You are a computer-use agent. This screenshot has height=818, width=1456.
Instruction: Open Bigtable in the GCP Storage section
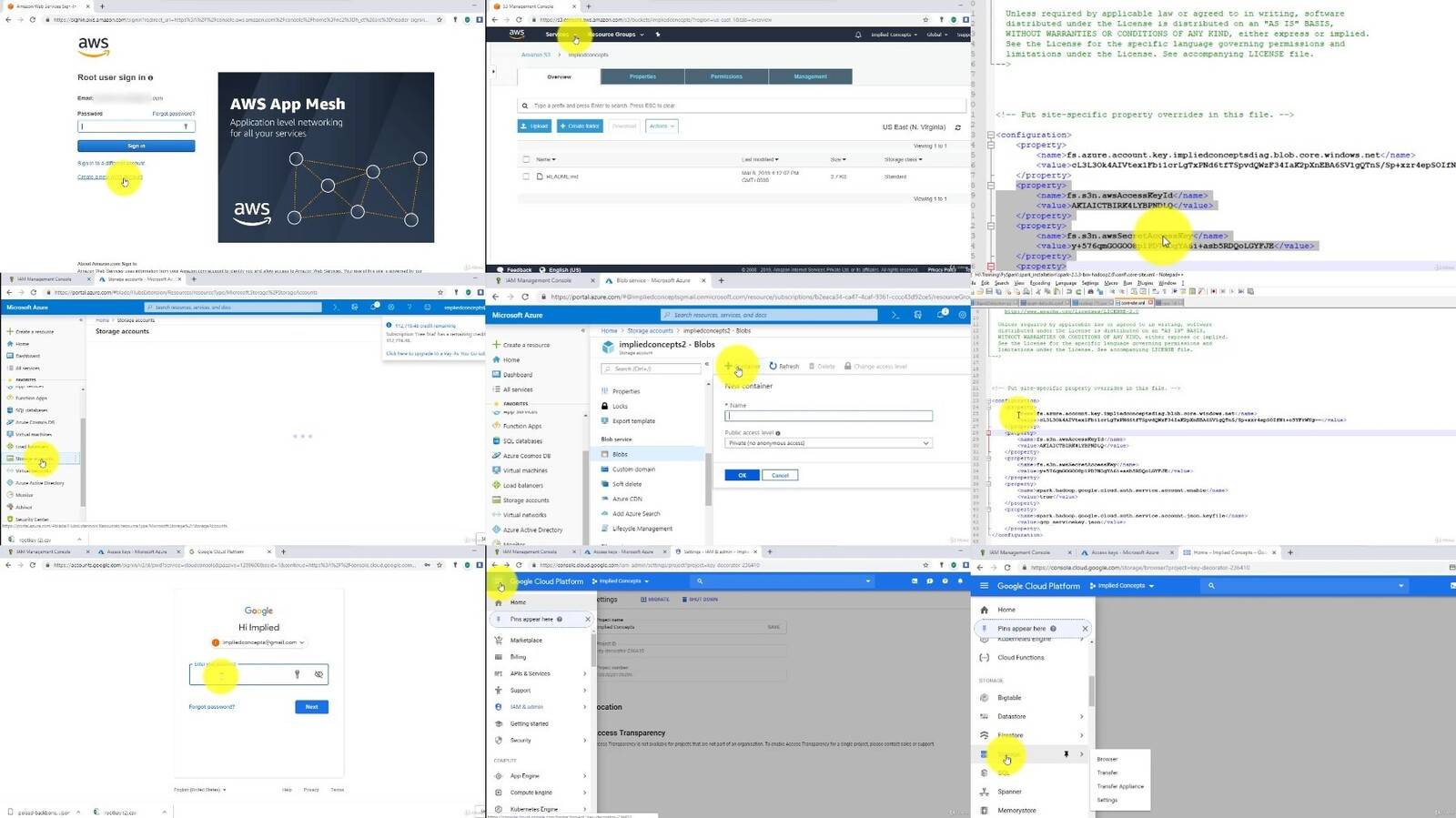point(1000,698)
